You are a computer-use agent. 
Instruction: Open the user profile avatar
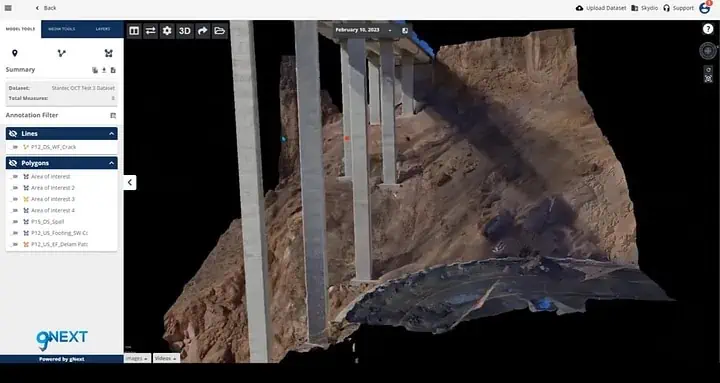coord(704,7)
